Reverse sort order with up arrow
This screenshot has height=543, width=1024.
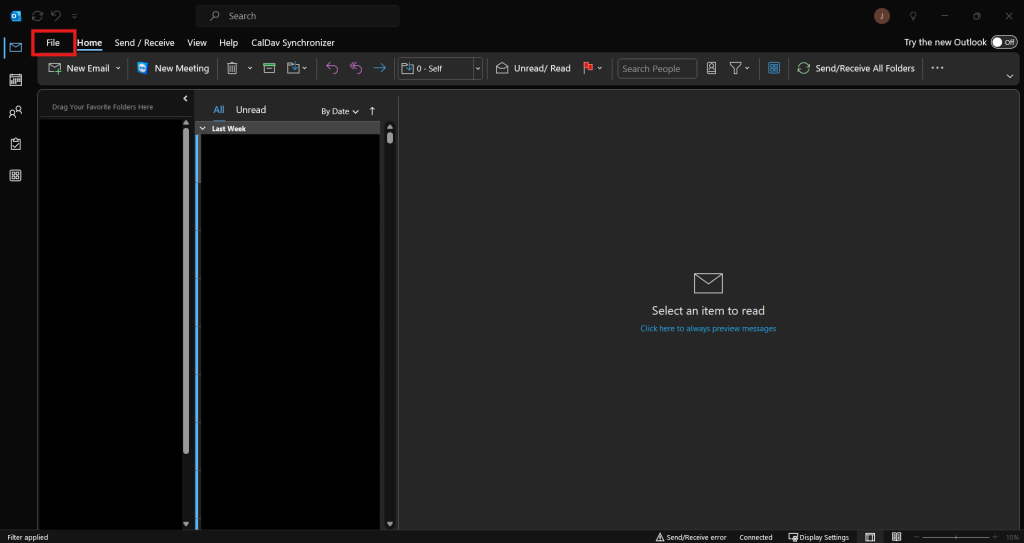tap(372, 111)
